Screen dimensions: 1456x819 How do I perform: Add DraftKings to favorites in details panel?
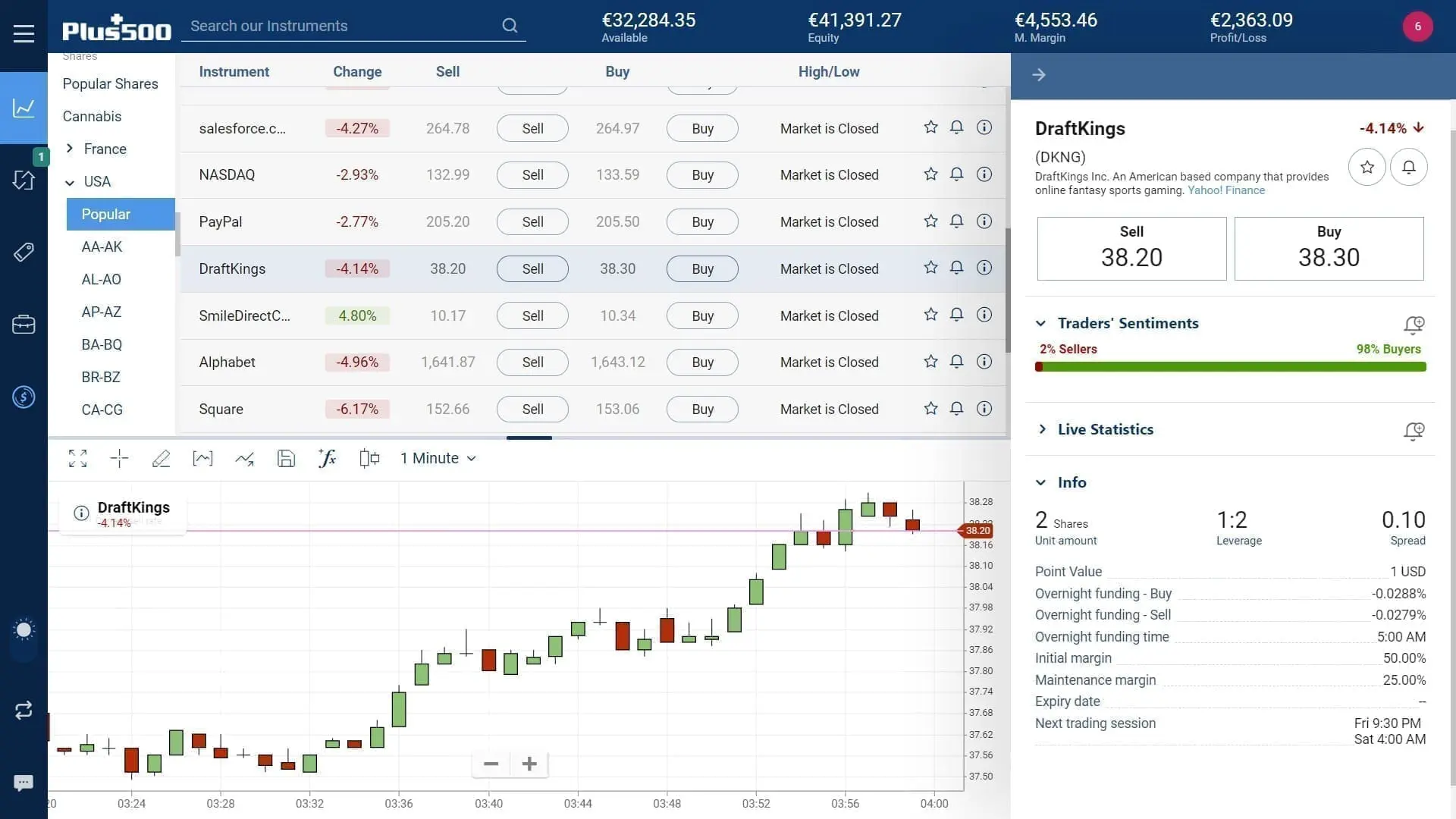click(x=1367, y=167)
